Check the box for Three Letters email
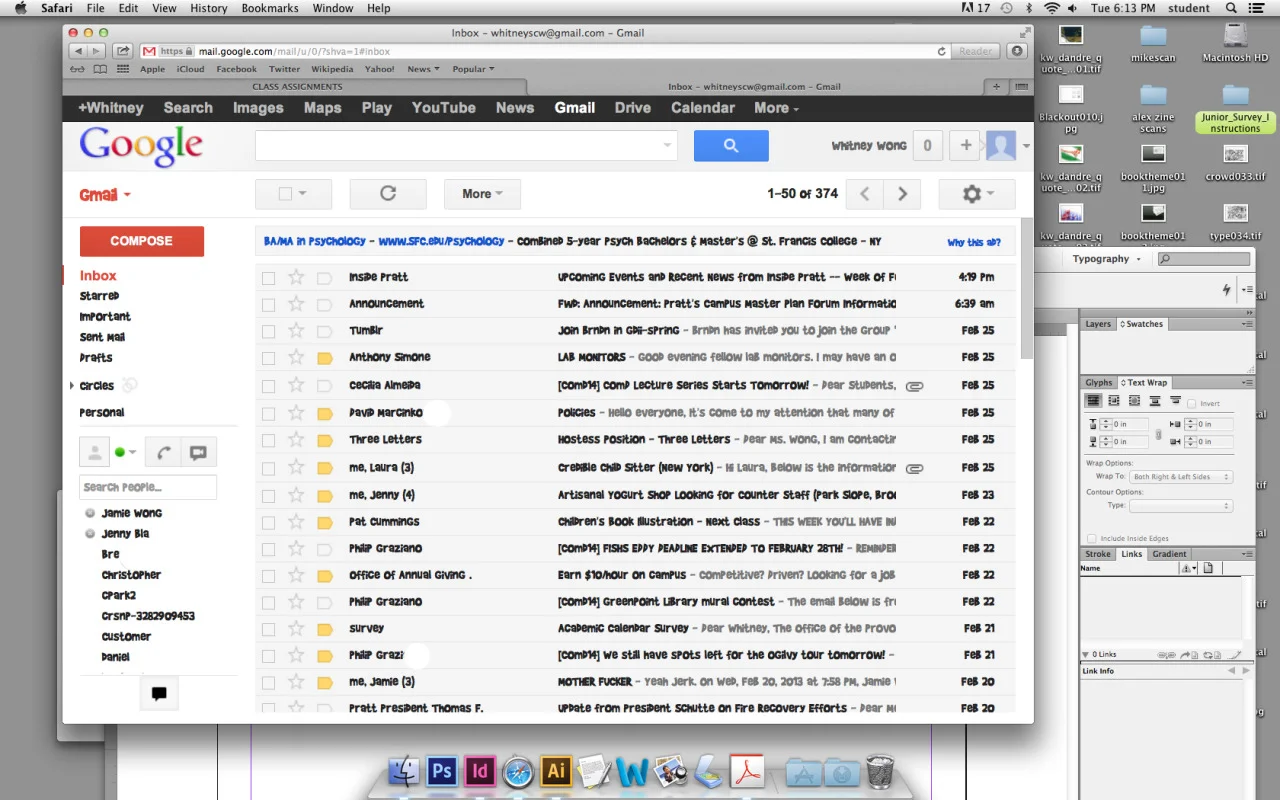This screenshot has width=1280, height=800. coord(268,440)
